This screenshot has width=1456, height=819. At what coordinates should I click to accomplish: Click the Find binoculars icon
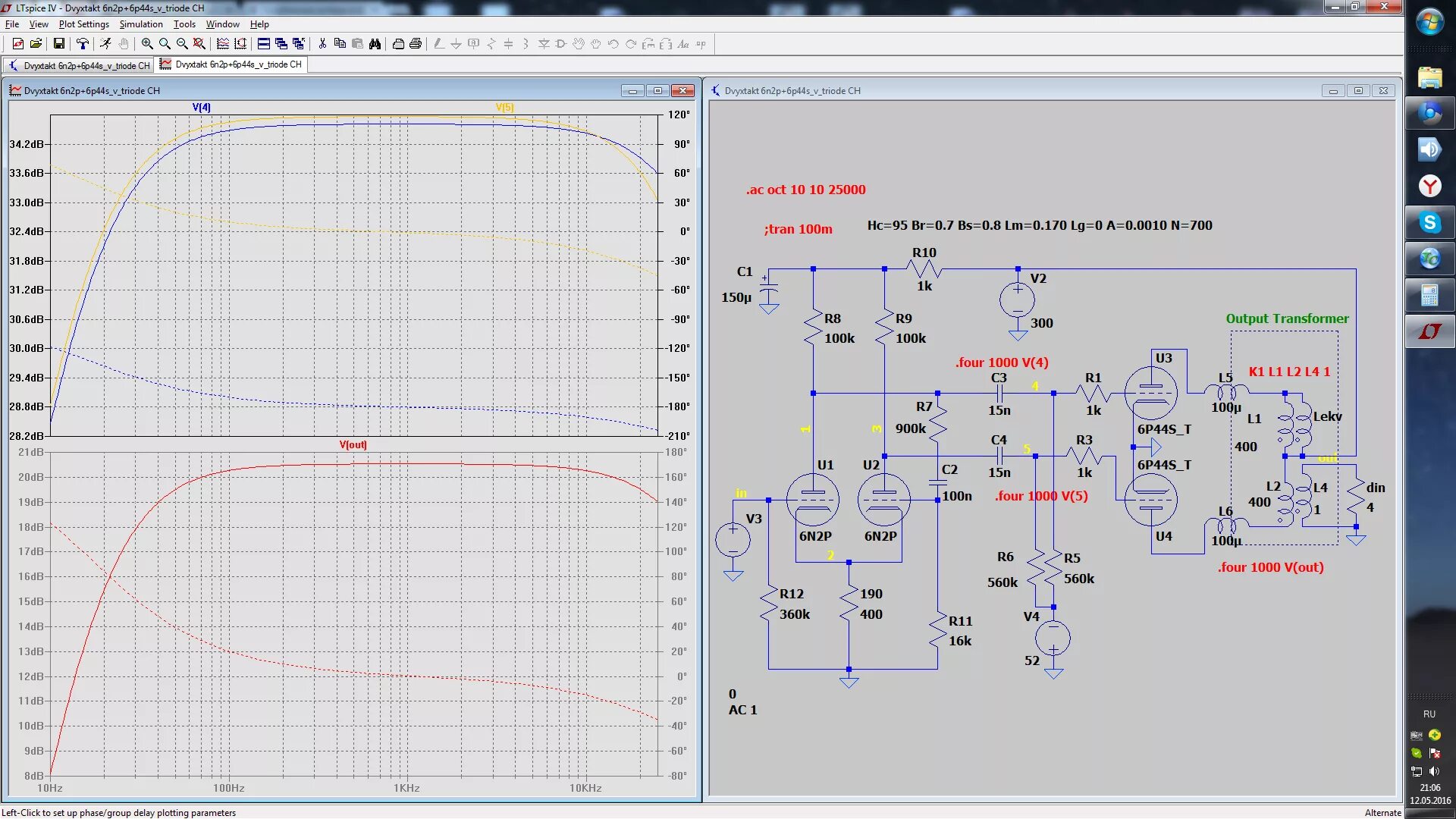pos(375,44)
